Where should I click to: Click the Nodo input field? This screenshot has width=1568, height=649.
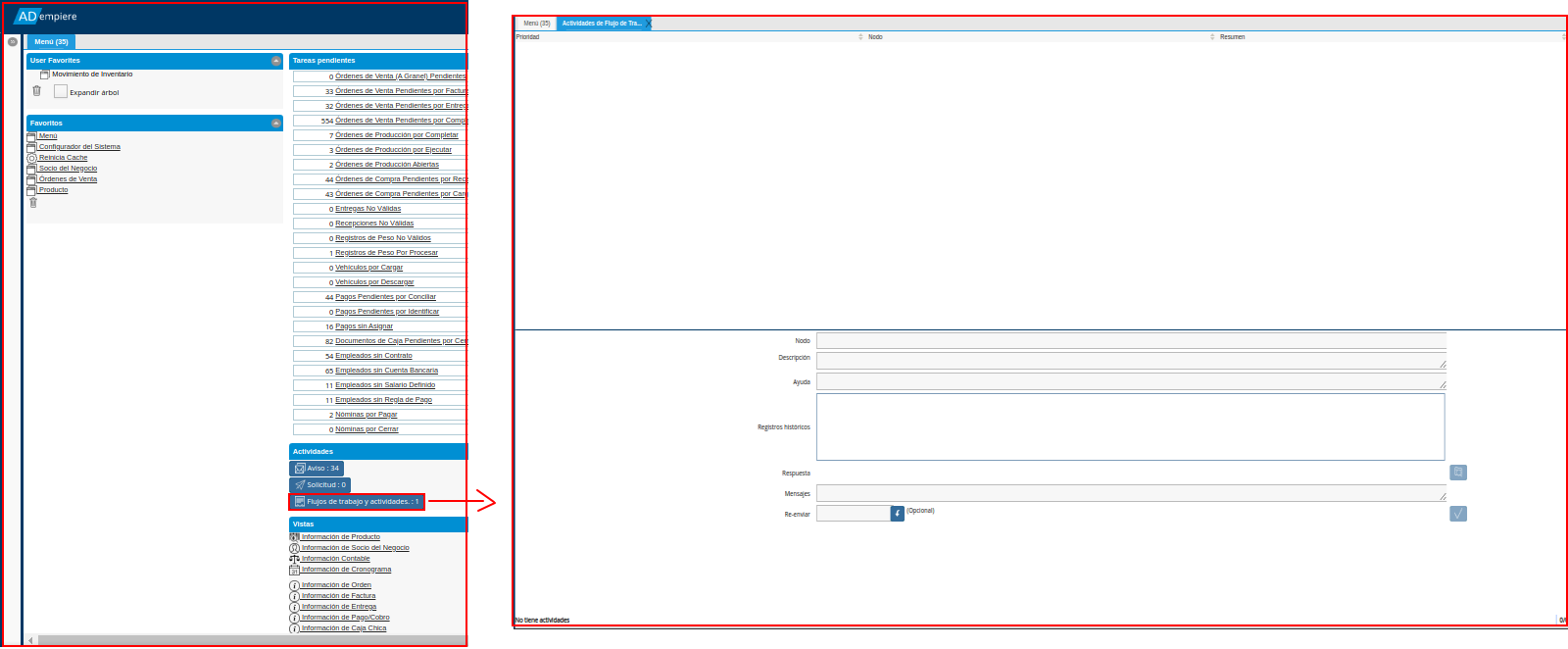tap(1131, 341)
